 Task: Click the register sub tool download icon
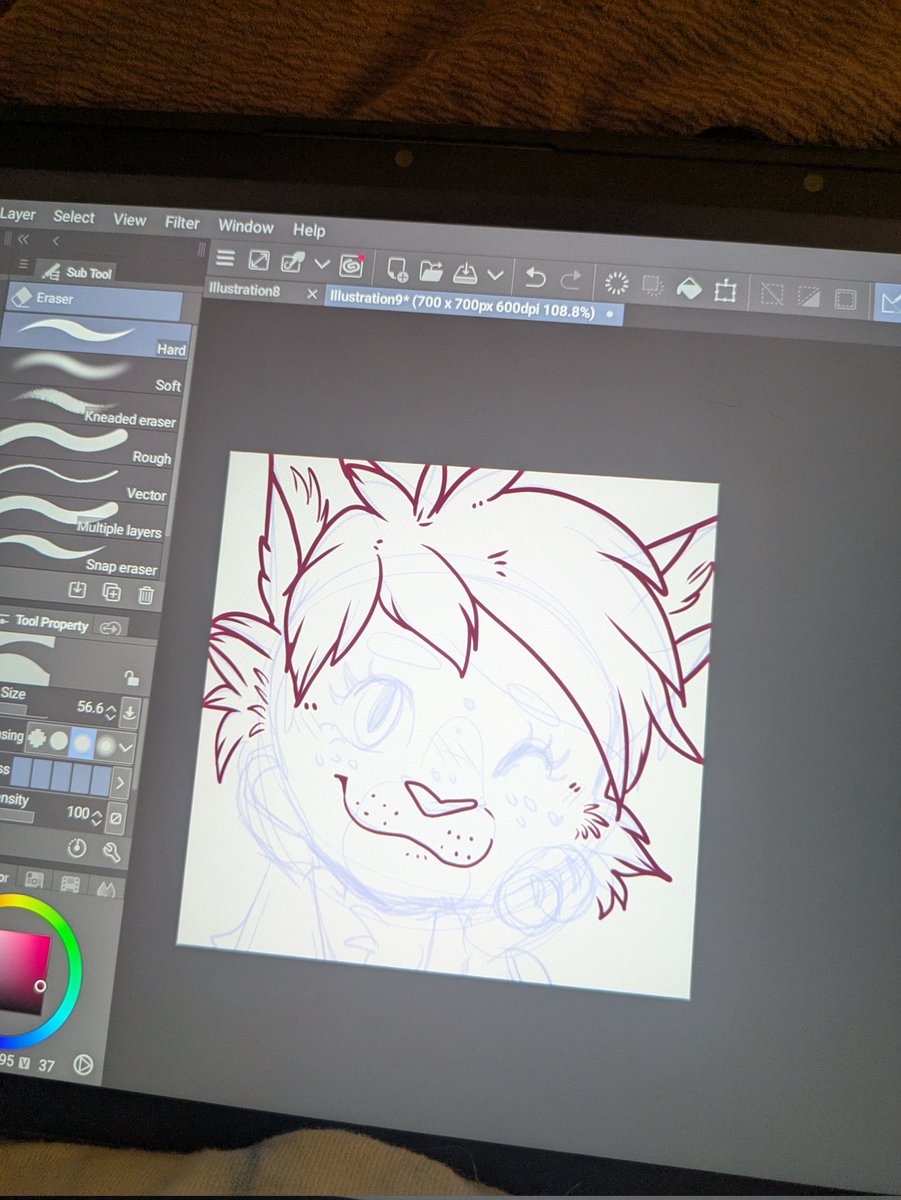(x=76, y=591)
